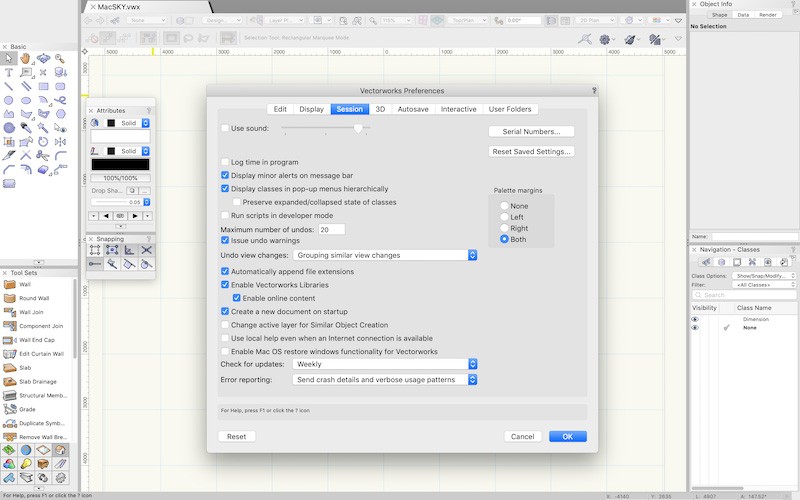Select the Line tool

coord(9,86)
